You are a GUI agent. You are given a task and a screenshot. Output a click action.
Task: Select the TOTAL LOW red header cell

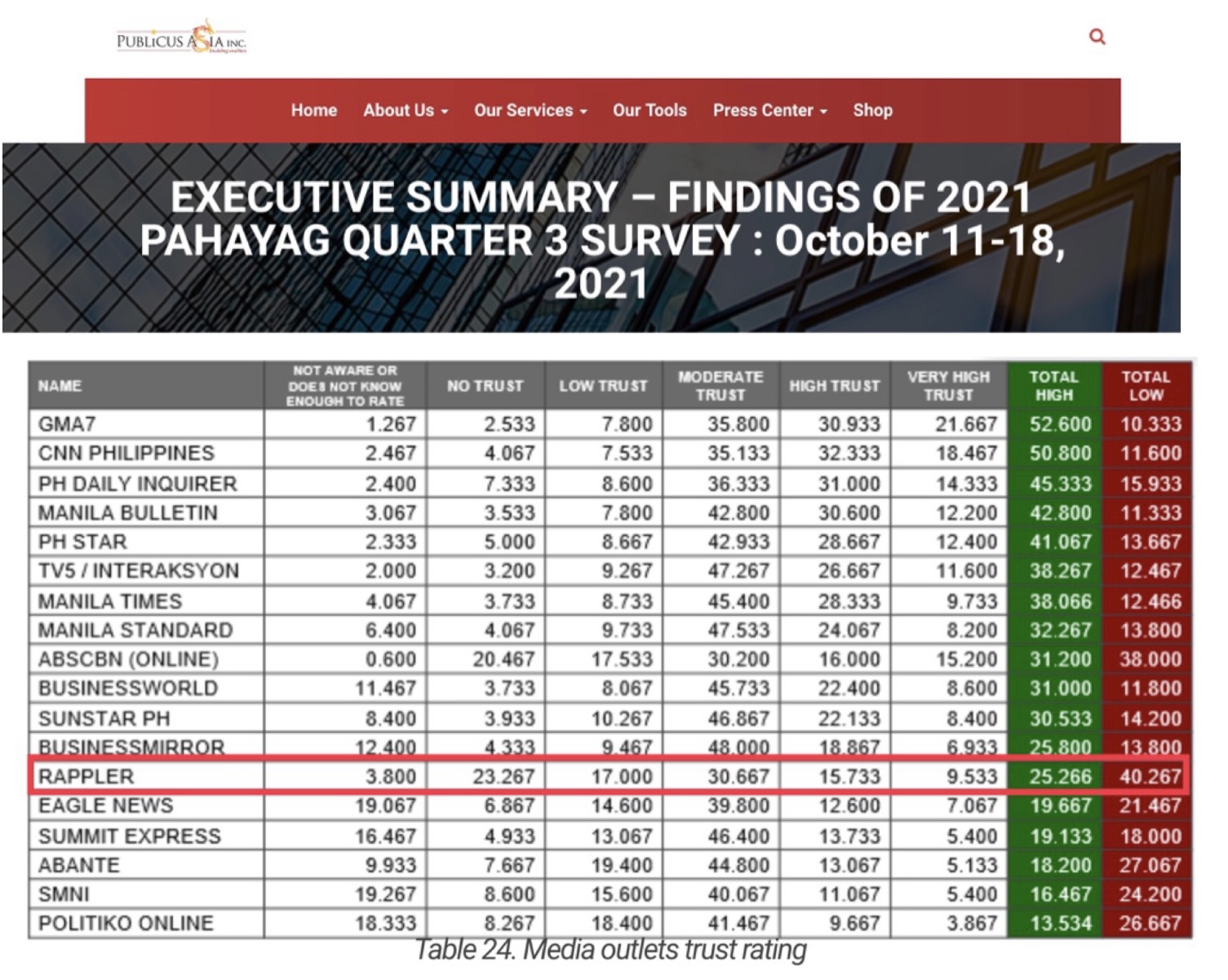click(1146, 385)
